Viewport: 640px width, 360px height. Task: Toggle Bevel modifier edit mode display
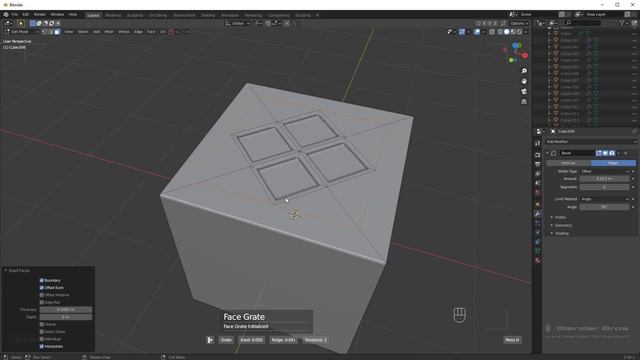[x=598, y=153]
